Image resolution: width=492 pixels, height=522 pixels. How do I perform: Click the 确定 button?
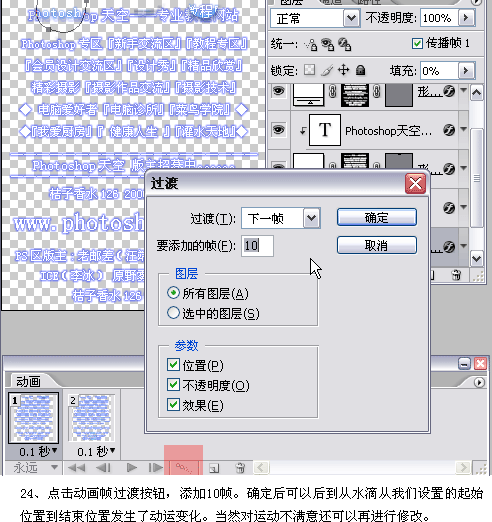tap(377, 218)
